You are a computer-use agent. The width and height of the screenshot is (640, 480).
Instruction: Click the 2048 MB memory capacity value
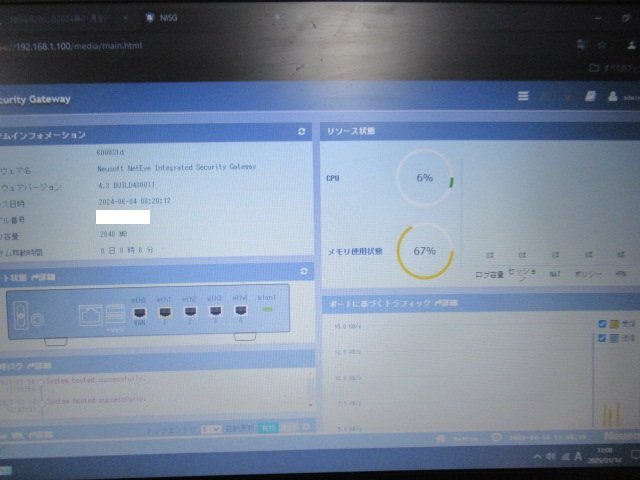point(113,234)
